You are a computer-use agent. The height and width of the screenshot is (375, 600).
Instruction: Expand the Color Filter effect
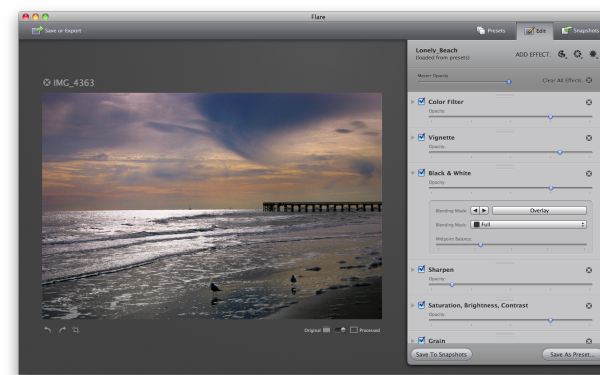pos(412,102)
